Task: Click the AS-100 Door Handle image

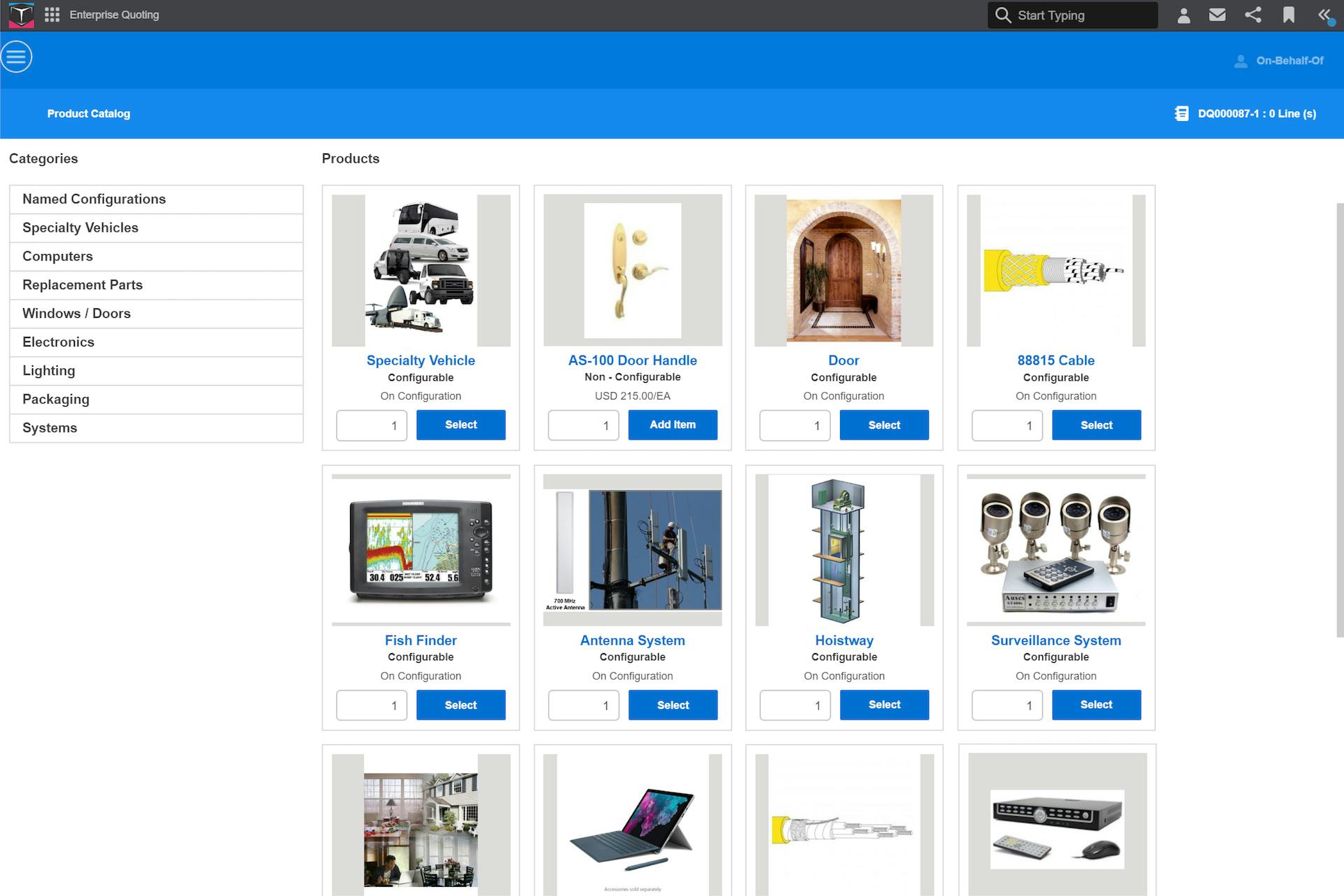Action: tap(633, 270)
